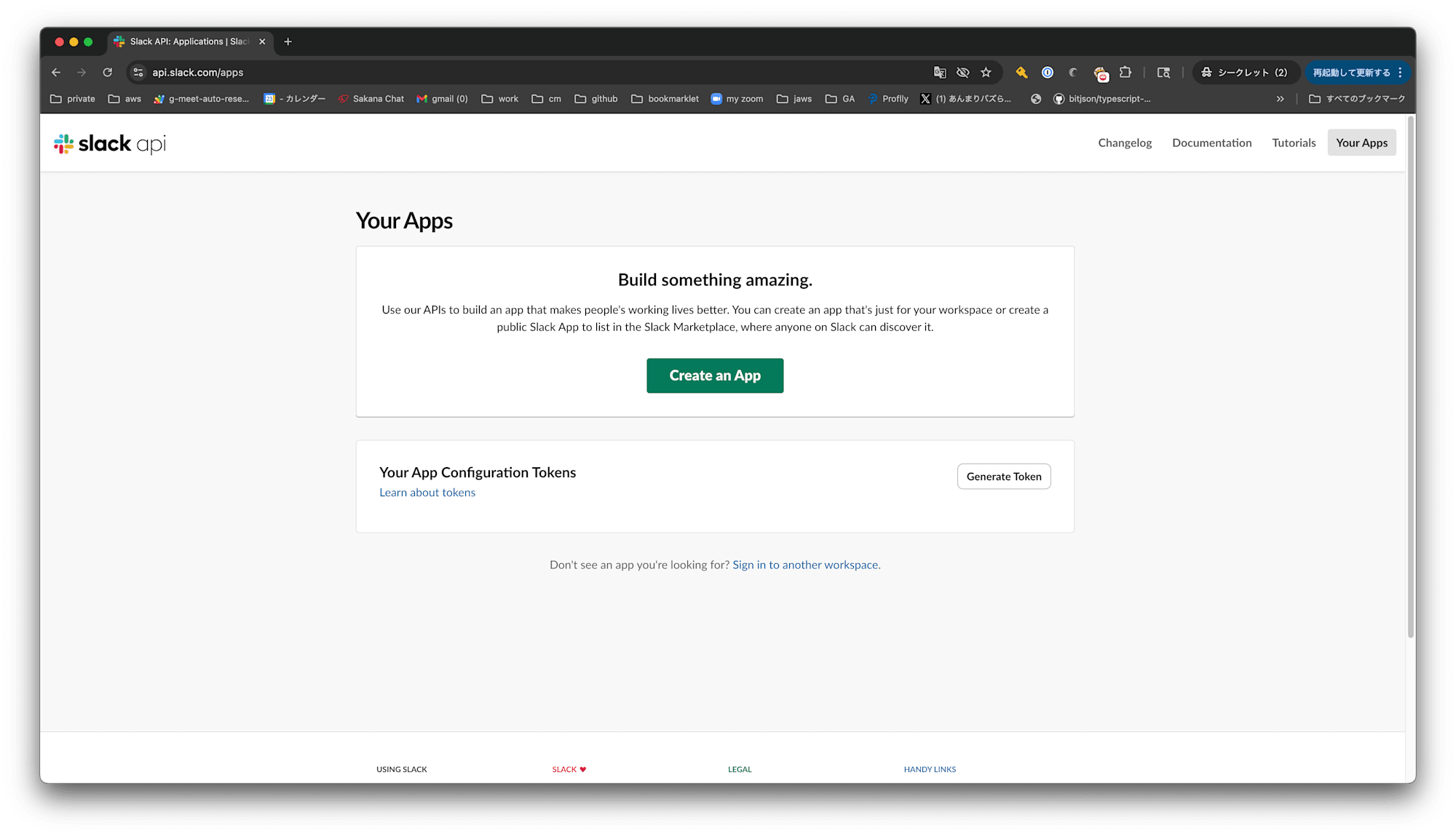Click the tab search icon in toolbar
Viewport: 1456px width, 836px height.
click(x=1163, y=72)
